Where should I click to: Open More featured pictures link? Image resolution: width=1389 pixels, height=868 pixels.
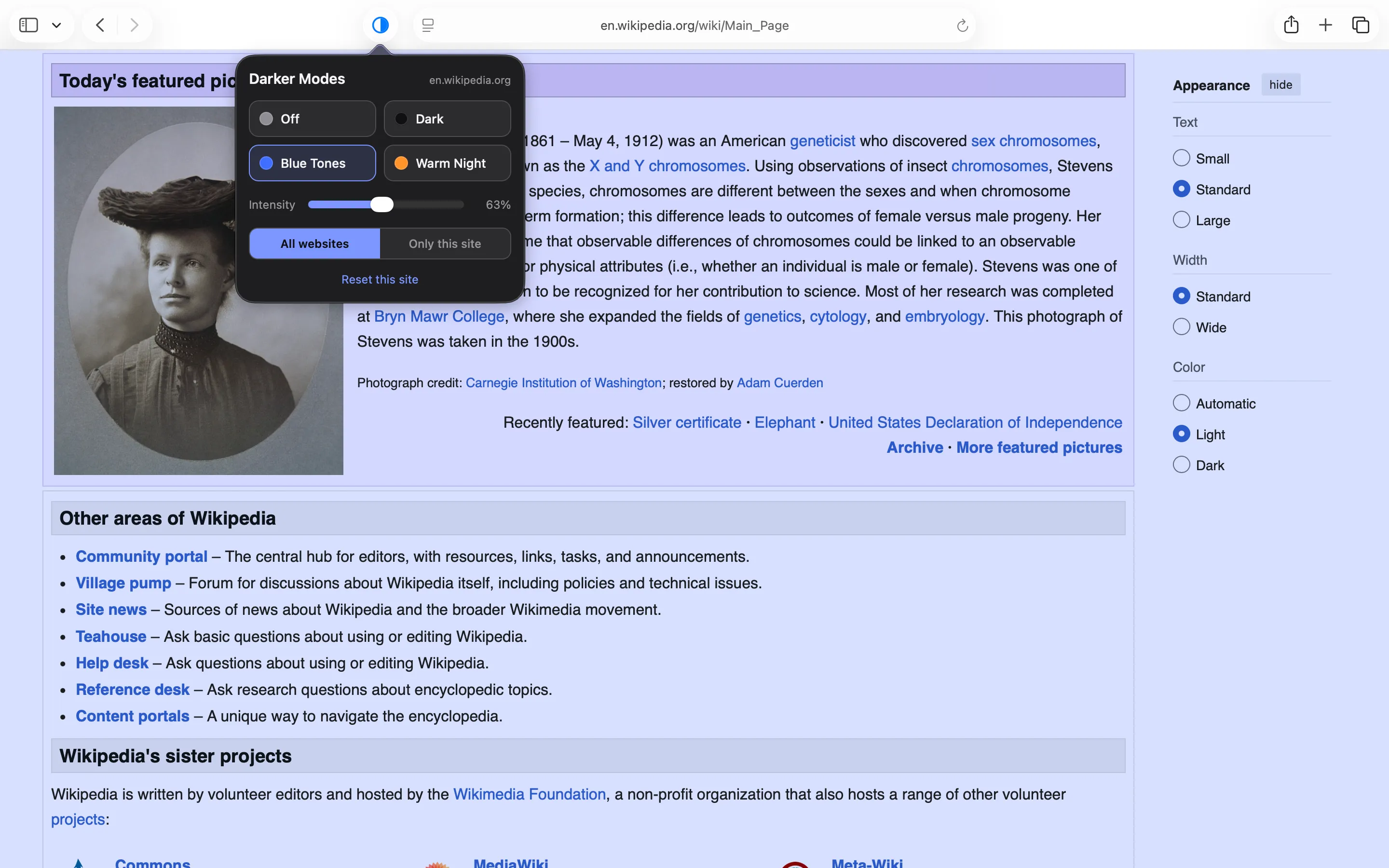[1039, 447]
